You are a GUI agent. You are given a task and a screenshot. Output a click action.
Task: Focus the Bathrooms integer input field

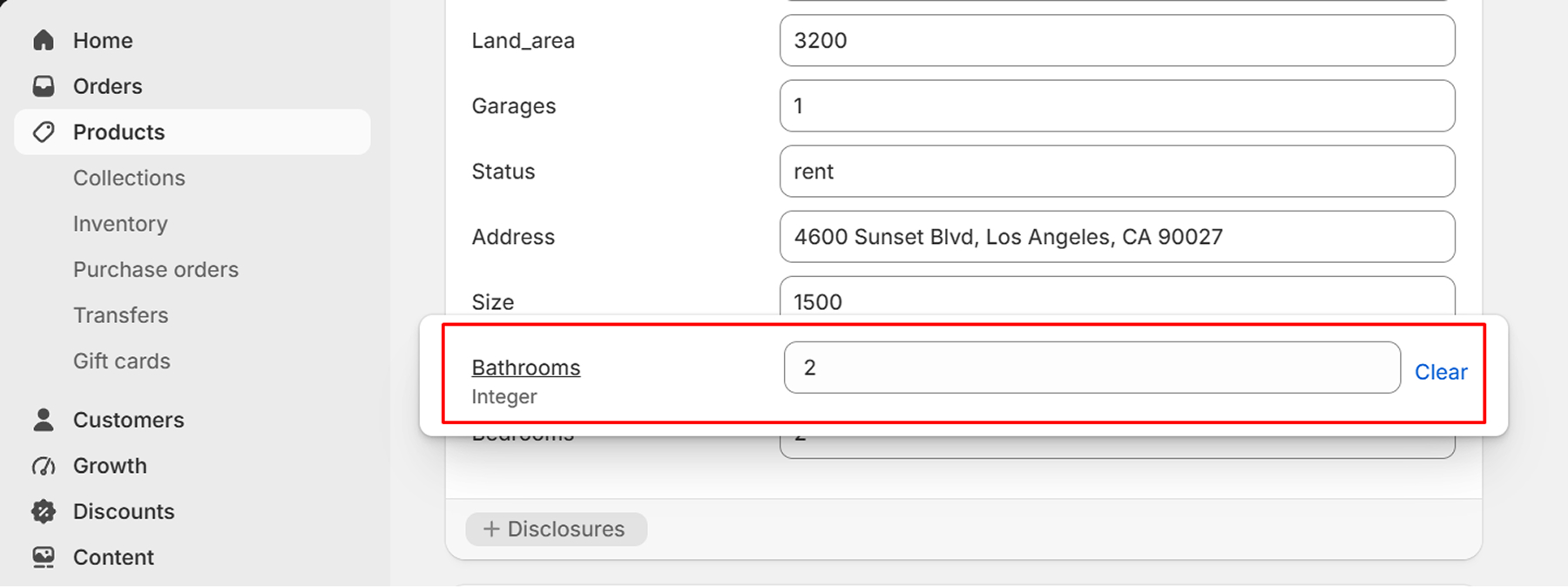1092,368
